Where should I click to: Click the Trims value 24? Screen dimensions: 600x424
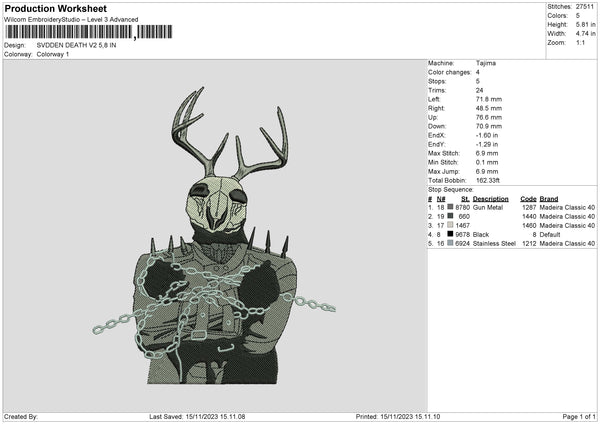point(479,90)
